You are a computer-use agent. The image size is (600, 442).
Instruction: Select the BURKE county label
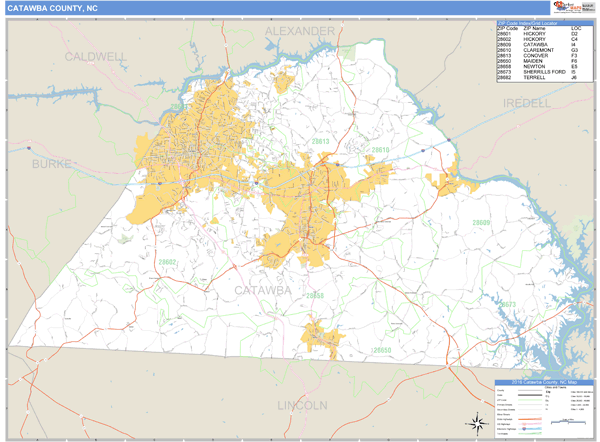(53, 163)
